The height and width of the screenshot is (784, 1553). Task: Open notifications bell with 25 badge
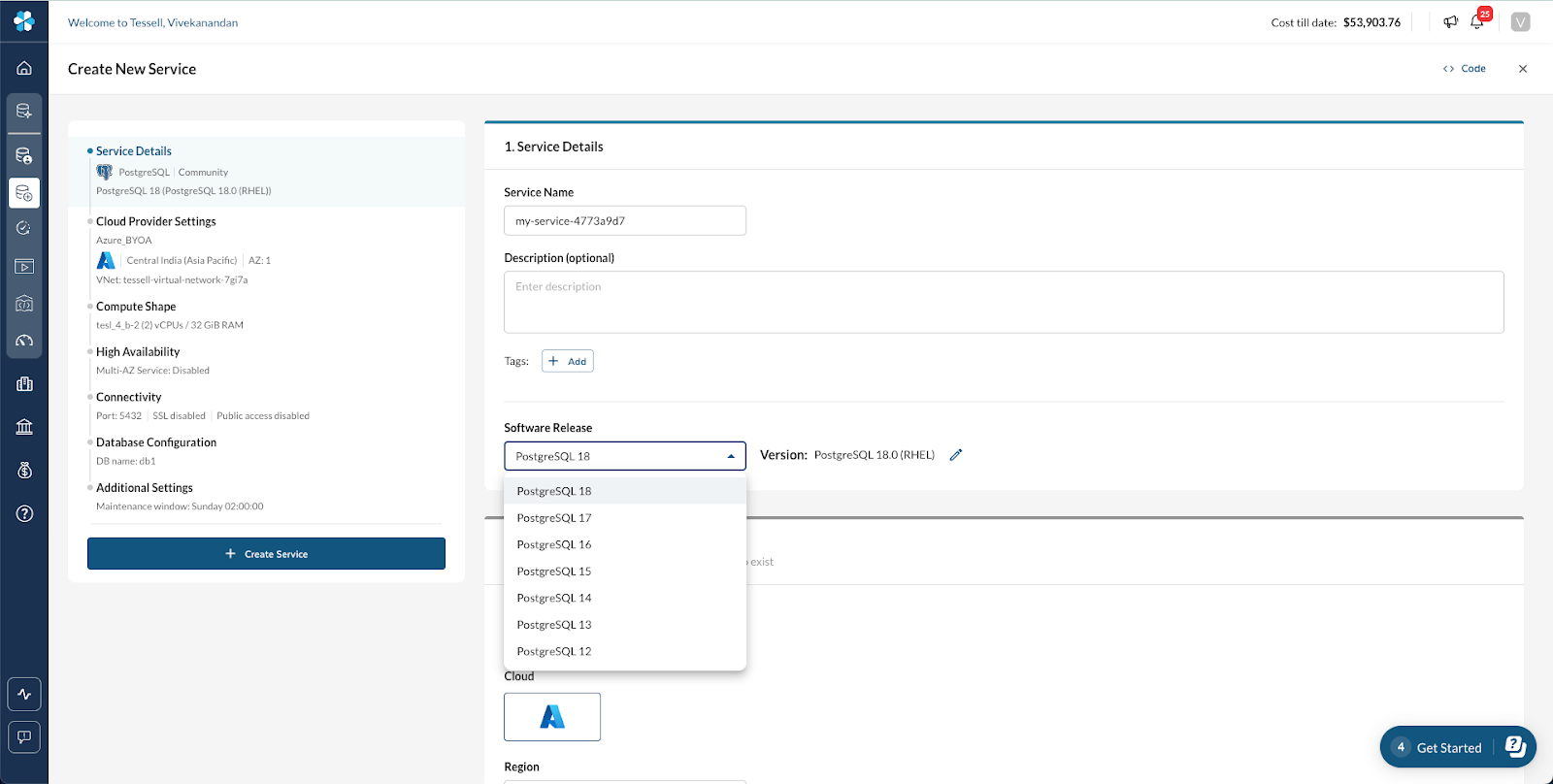[1478, 20]
